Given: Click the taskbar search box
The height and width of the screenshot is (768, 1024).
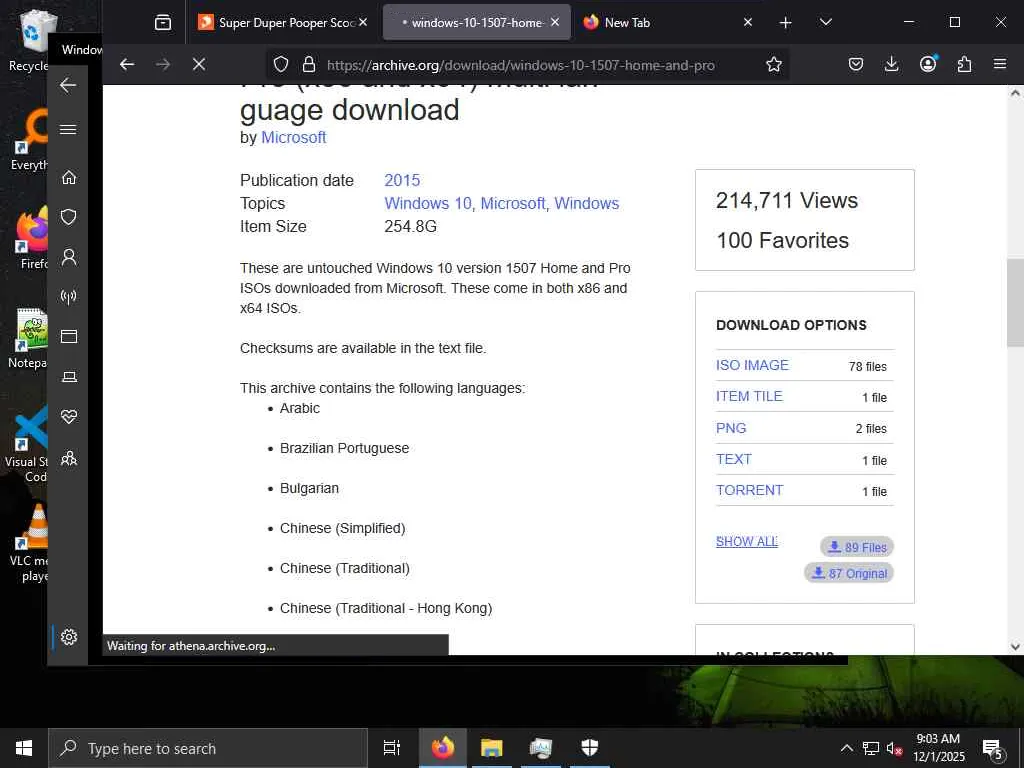Looking at the screenshot, I should 208,748.
